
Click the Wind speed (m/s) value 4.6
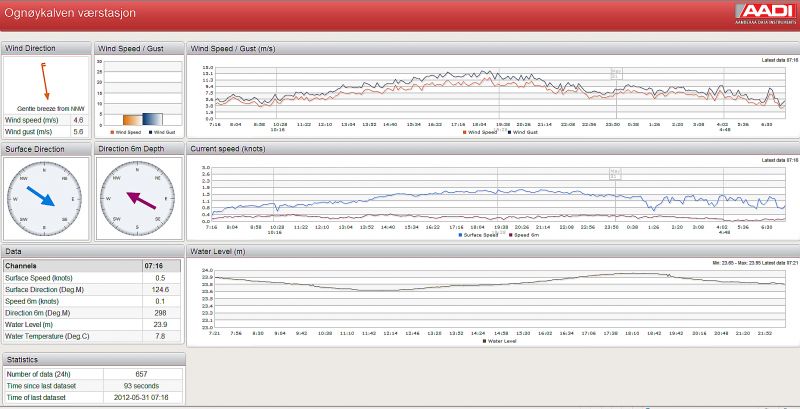[79, 120]
